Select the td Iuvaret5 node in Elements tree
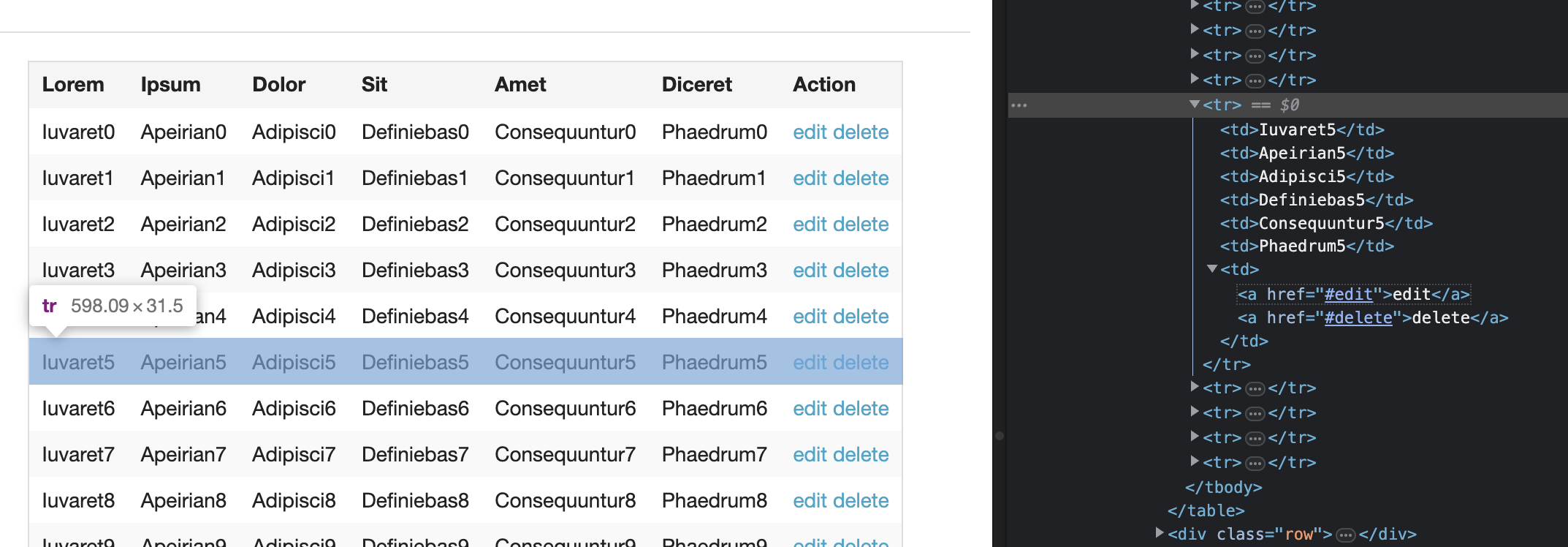The image size is (1568, 547). pyautogui.click(x=1301, y=130)
